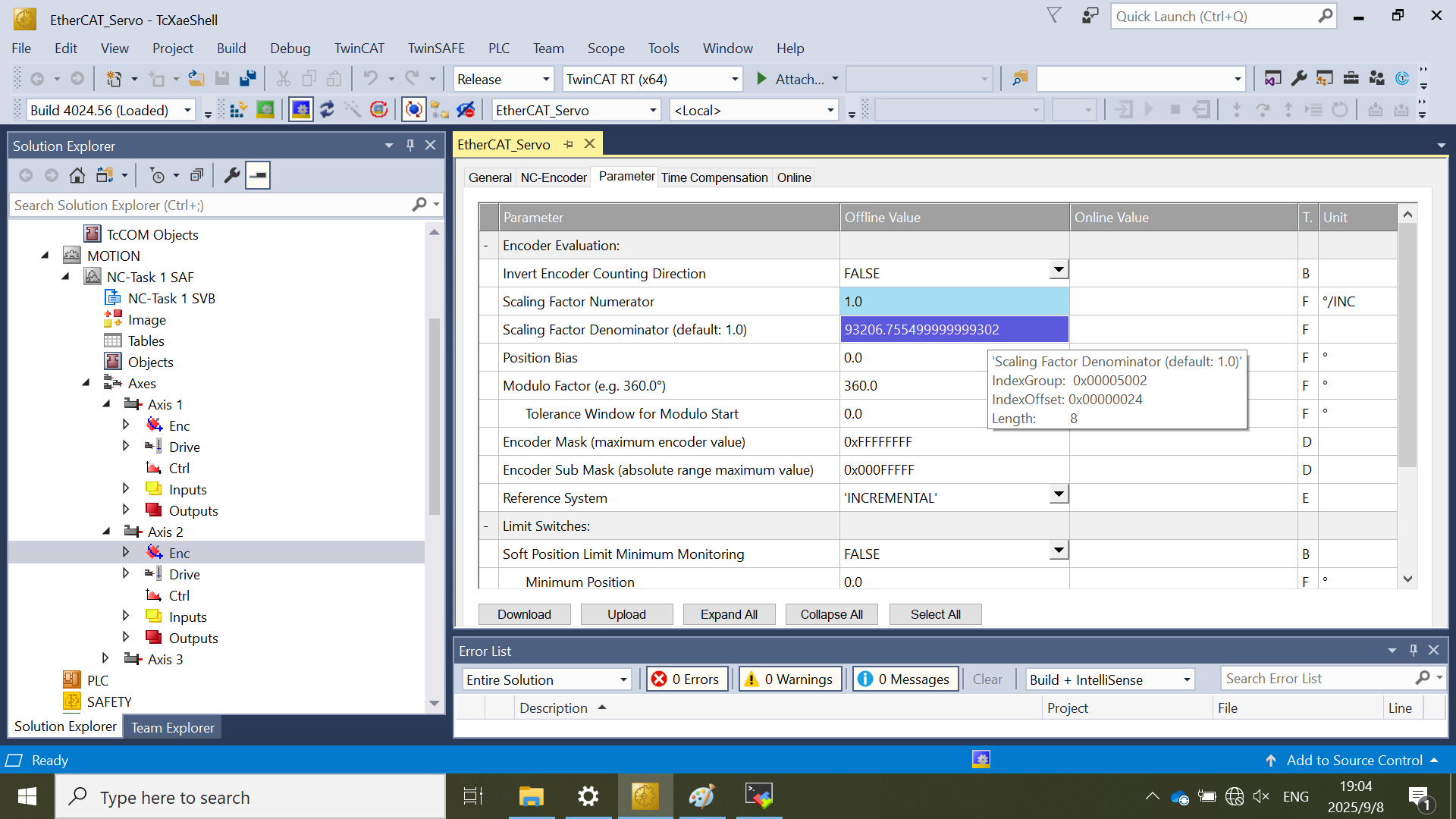Click the Save All toolbar icon
This screenshot has height=819, width=1456.
point(248,79)
